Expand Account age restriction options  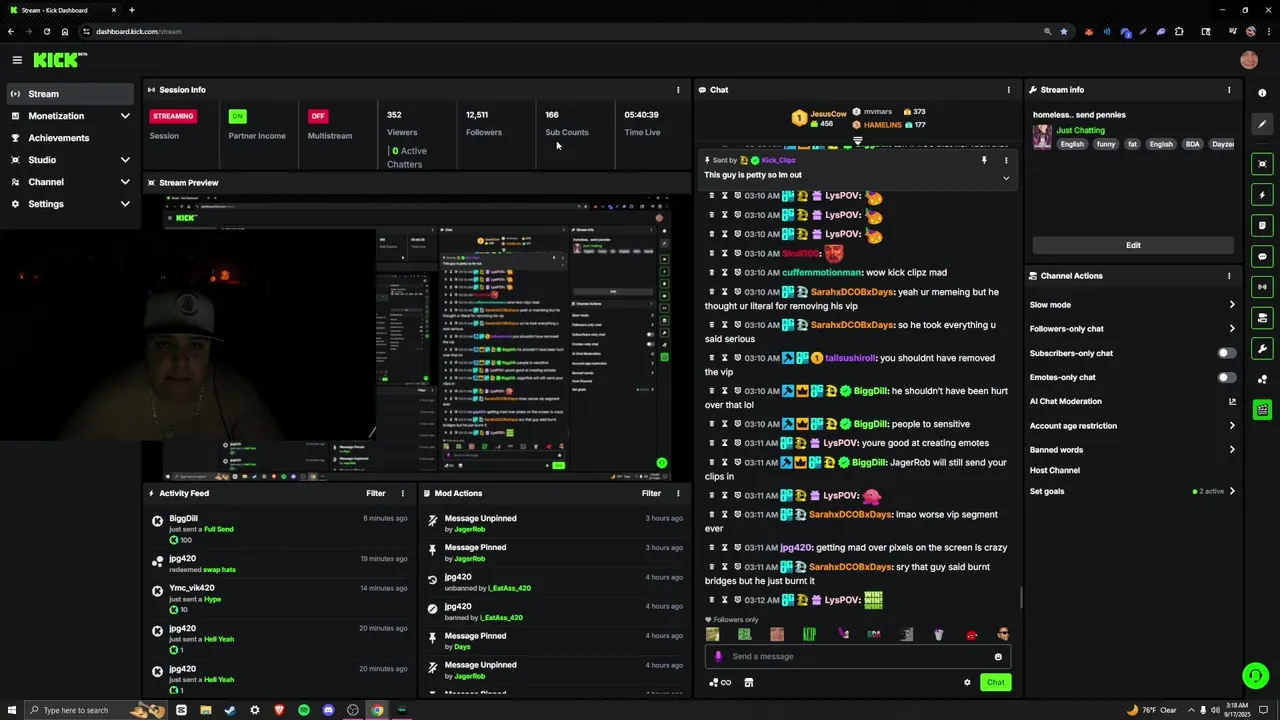pos(1232,426)
